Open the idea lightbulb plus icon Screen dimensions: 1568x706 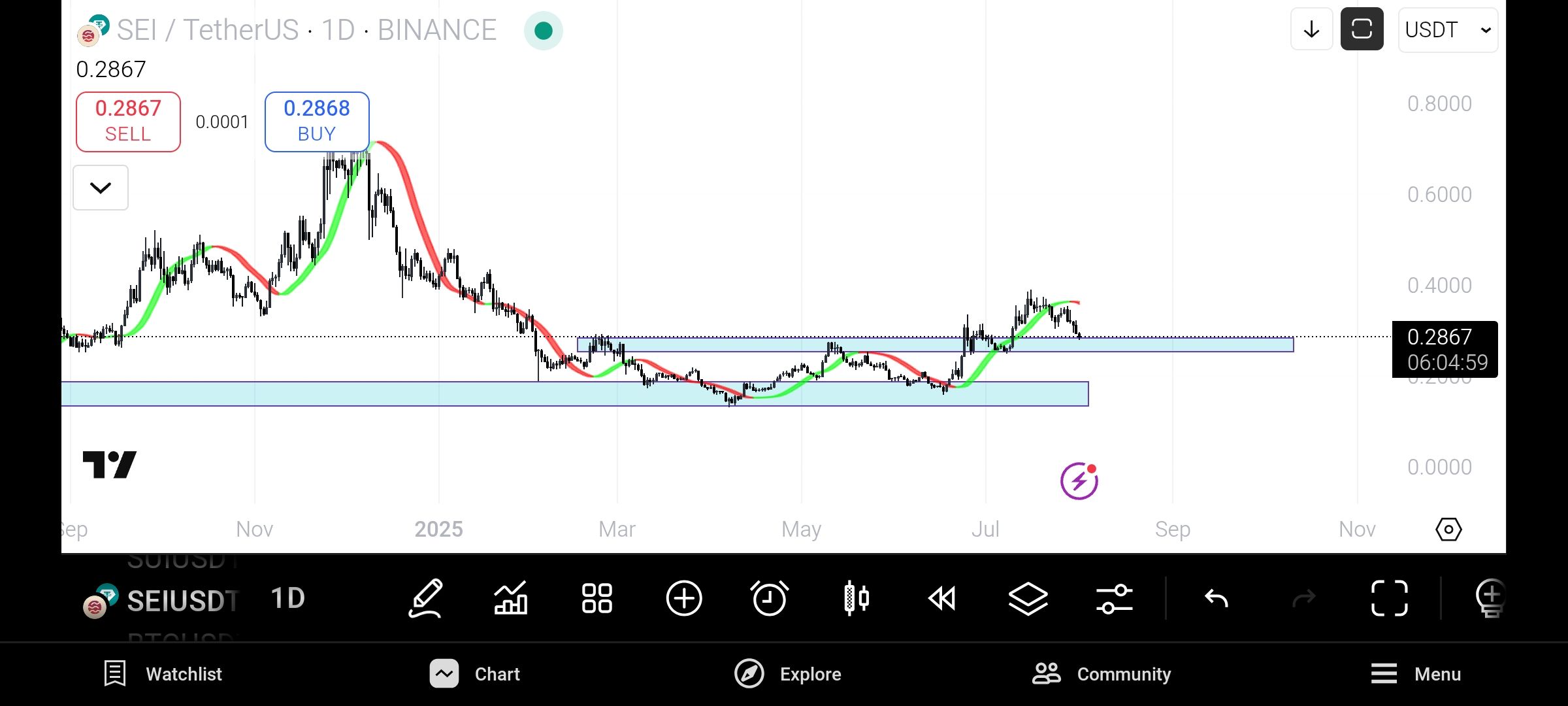(1491, 598)
